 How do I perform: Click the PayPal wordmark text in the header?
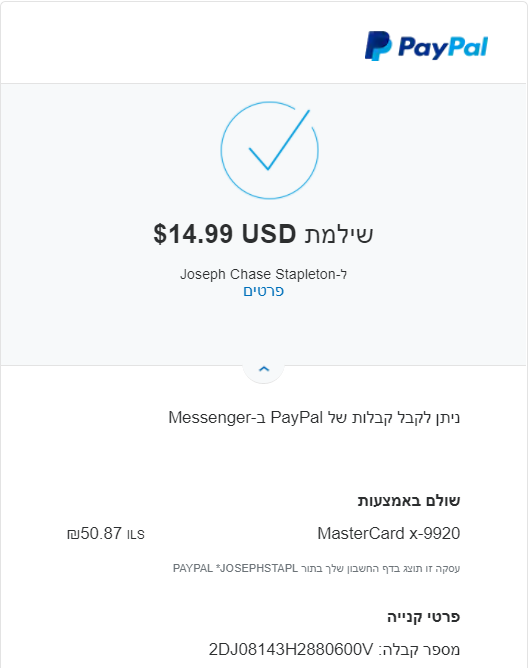443,47
